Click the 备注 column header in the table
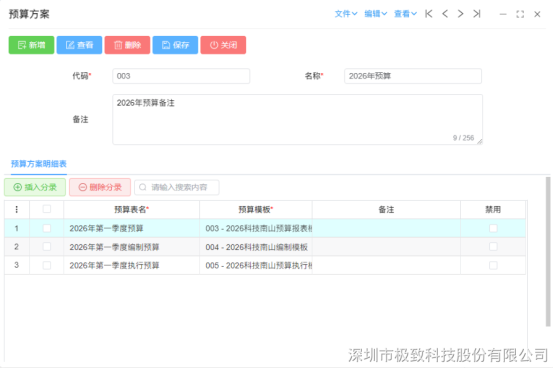The width and height of the screenshot is (554, 369). (x=386, y=210)
